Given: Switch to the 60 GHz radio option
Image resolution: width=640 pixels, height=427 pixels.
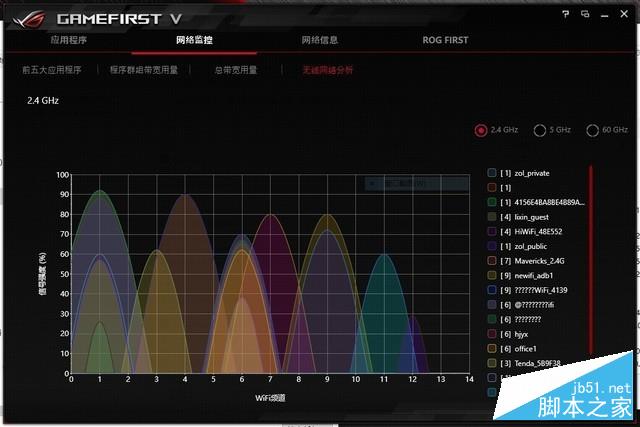Looking at the screenshot, I should coord(592,130).
